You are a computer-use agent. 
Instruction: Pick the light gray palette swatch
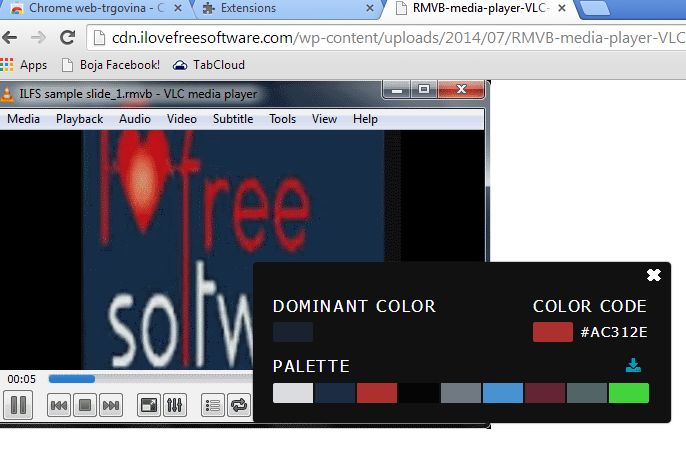click(293, 393)
